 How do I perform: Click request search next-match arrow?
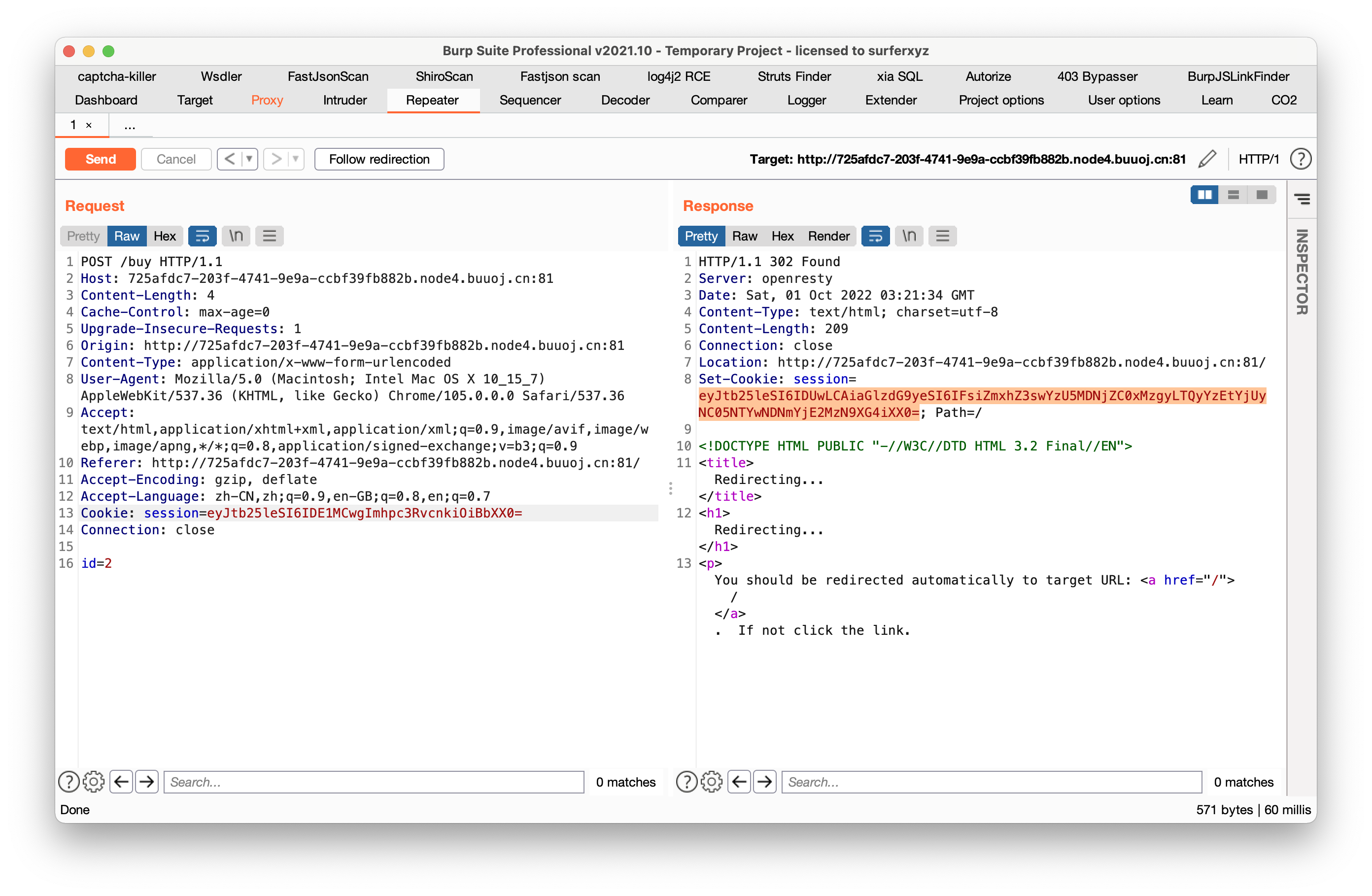coord(147,782)
